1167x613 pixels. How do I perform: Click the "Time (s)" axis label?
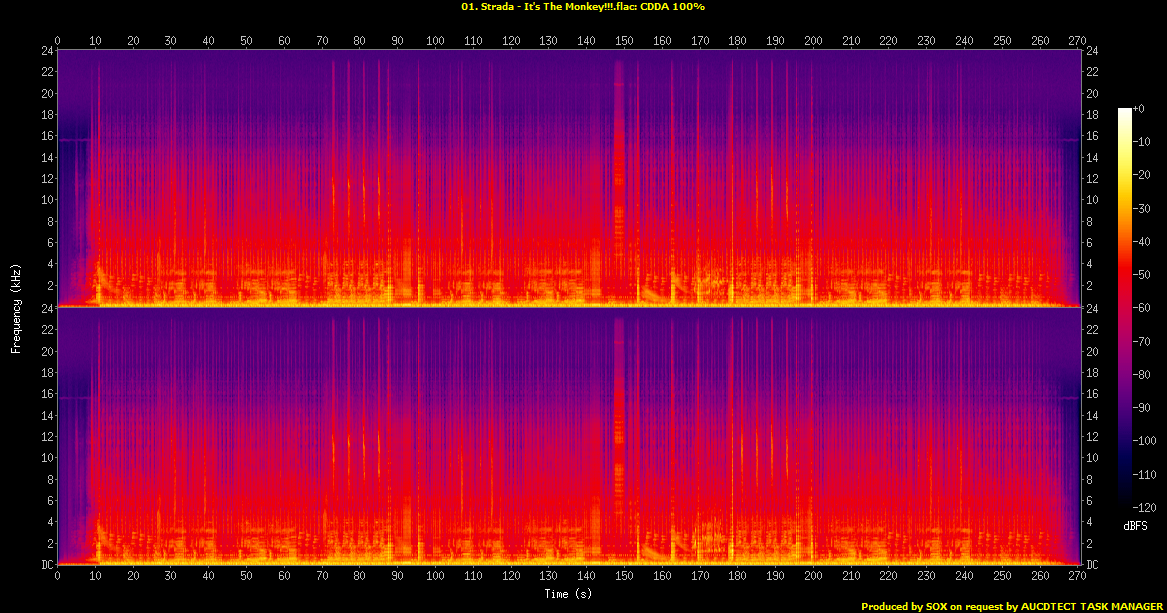[x=568, y=594]
